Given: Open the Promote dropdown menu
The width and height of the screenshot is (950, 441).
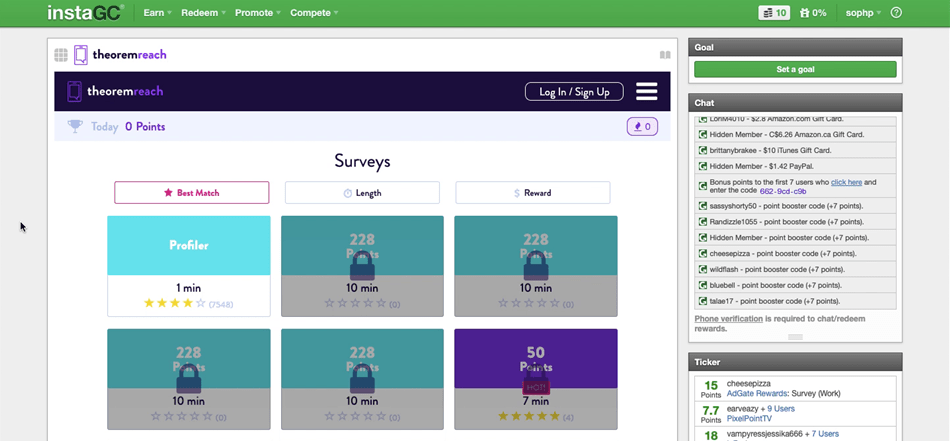Looking at the screenshot, I should pyautogui.click(x=258, y=13).
